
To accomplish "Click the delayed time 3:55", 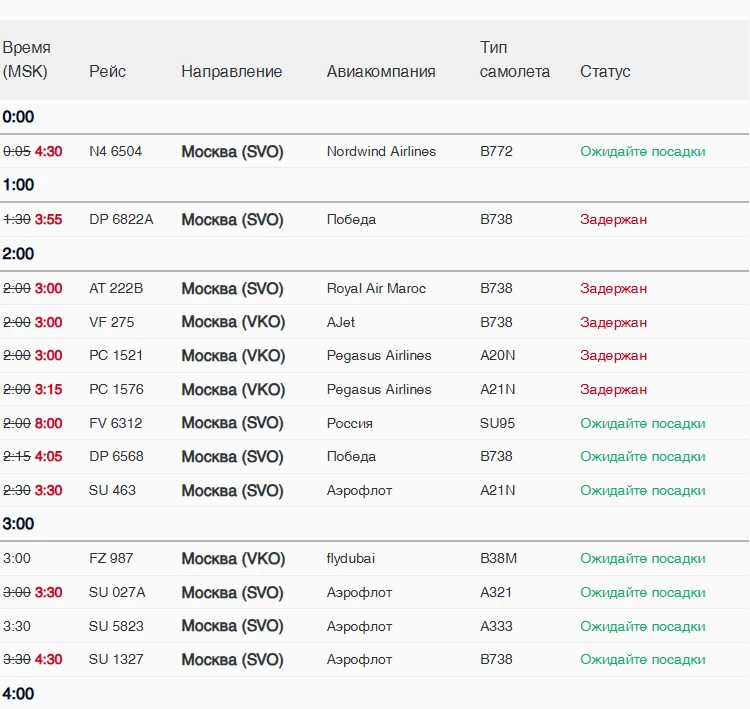I will (48, 220).
